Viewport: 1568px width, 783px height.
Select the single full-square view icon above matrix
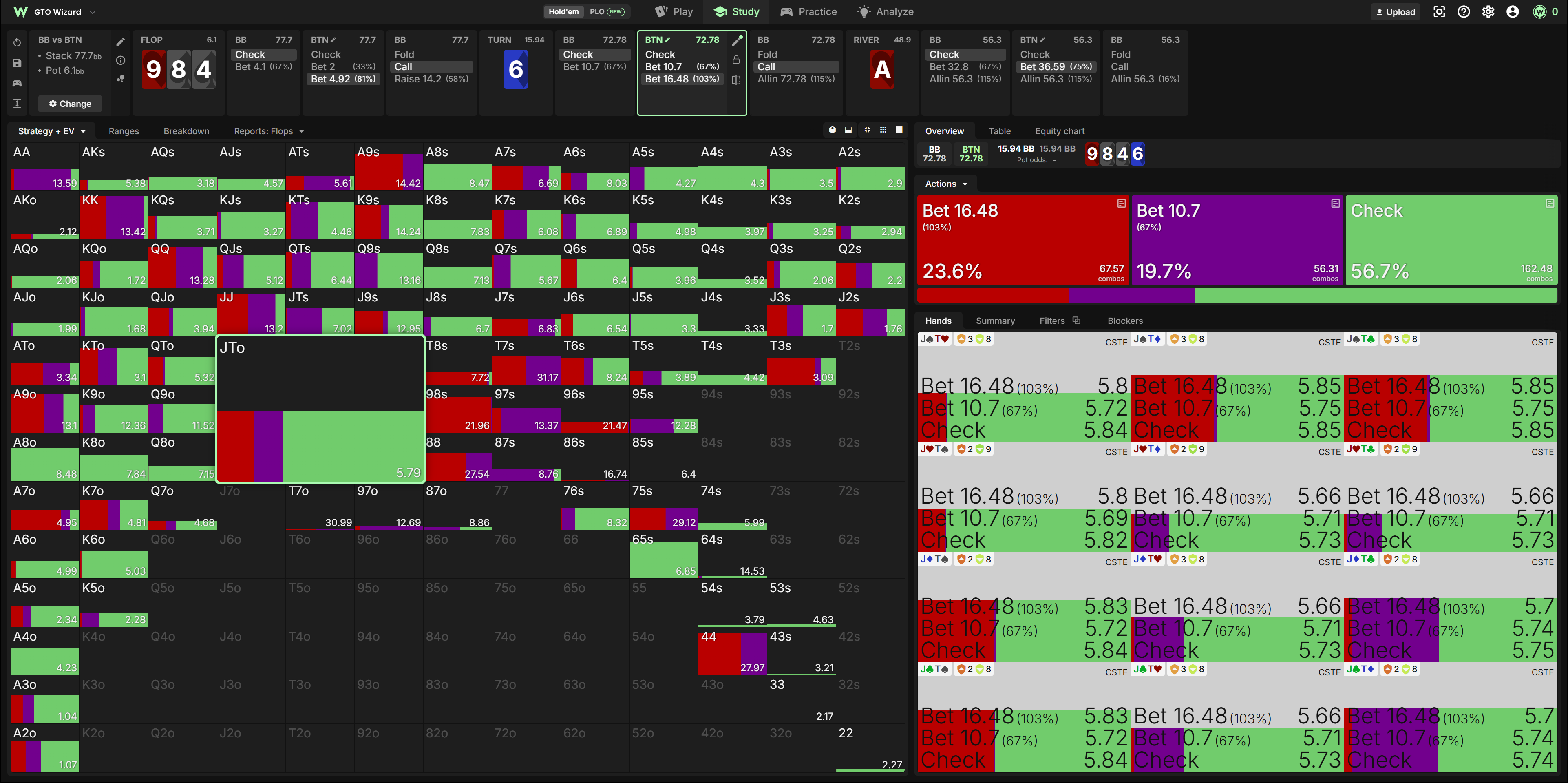pyautogui.click(x=899, y=130)
